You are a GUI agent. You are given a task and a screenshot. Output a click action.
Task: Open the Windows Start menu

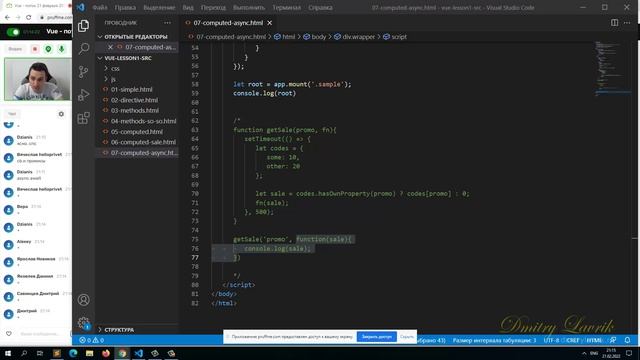click(x=8, y=353)
